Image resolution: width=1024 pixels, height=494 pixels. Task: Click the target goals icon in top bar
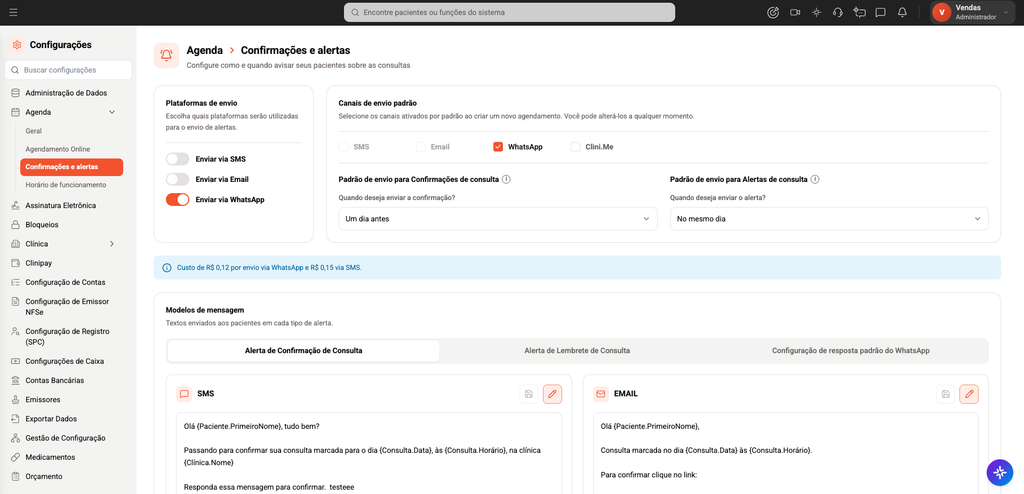tap(773, 12)
